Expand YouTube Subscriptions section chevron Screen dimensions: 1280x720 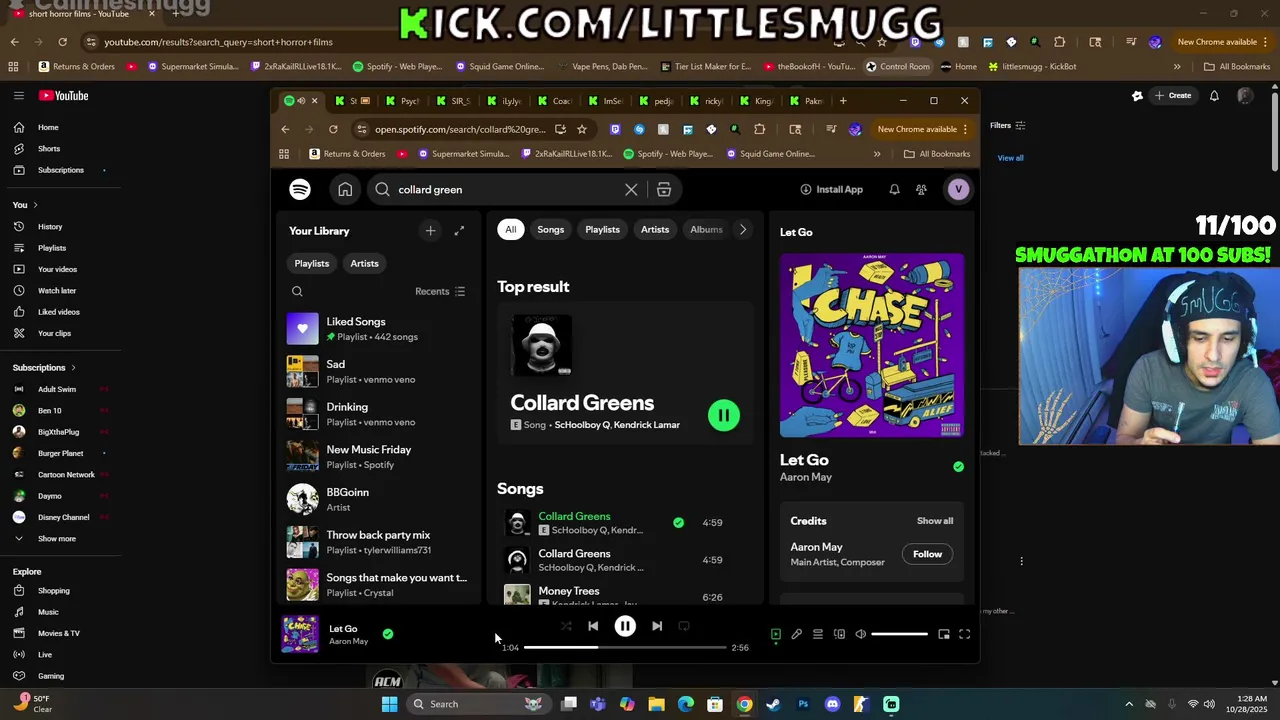click(73, 368)
